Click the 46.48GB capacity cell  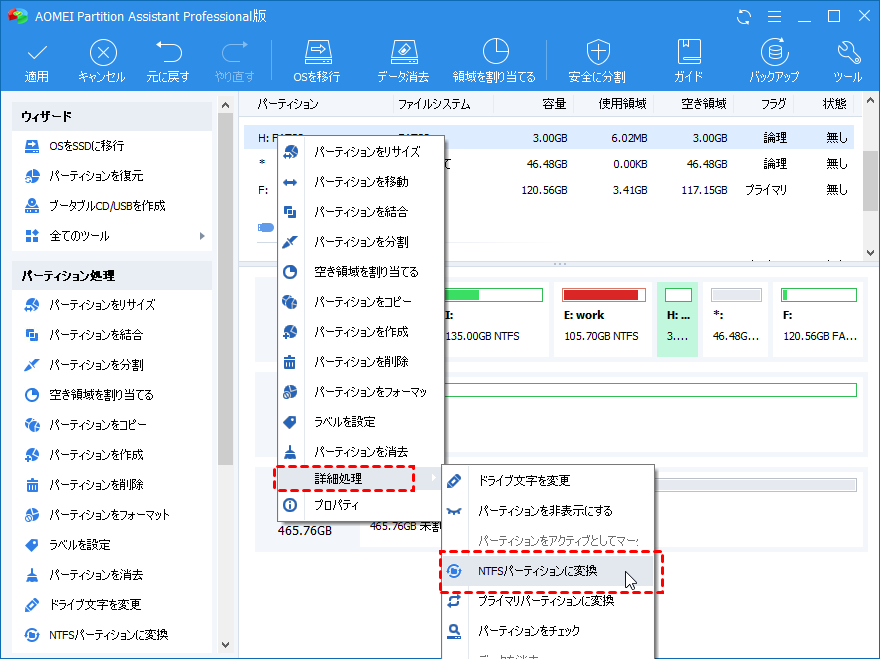pyautogui.click(x=547, y=164)
